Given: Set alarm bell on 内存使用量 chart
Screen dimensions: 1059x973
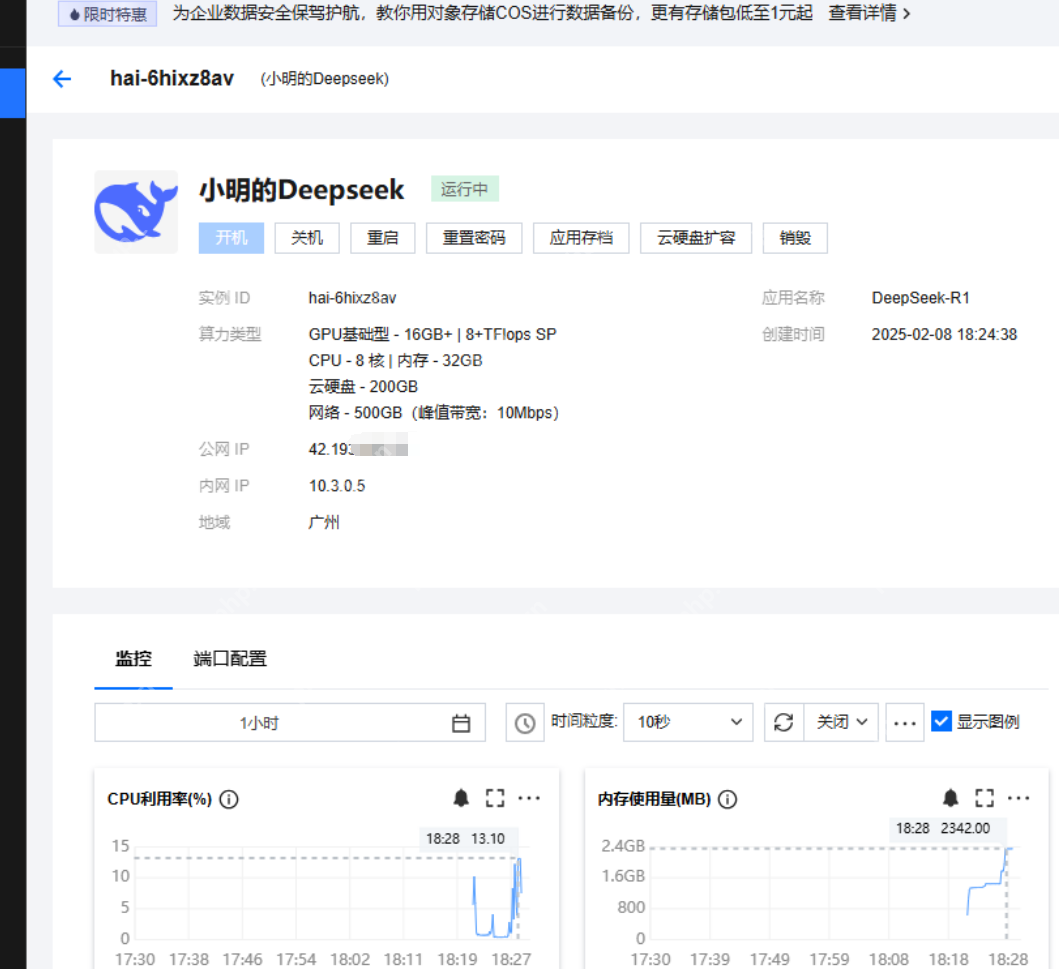Looking at the screenshot, I should [x=951, y=798].
